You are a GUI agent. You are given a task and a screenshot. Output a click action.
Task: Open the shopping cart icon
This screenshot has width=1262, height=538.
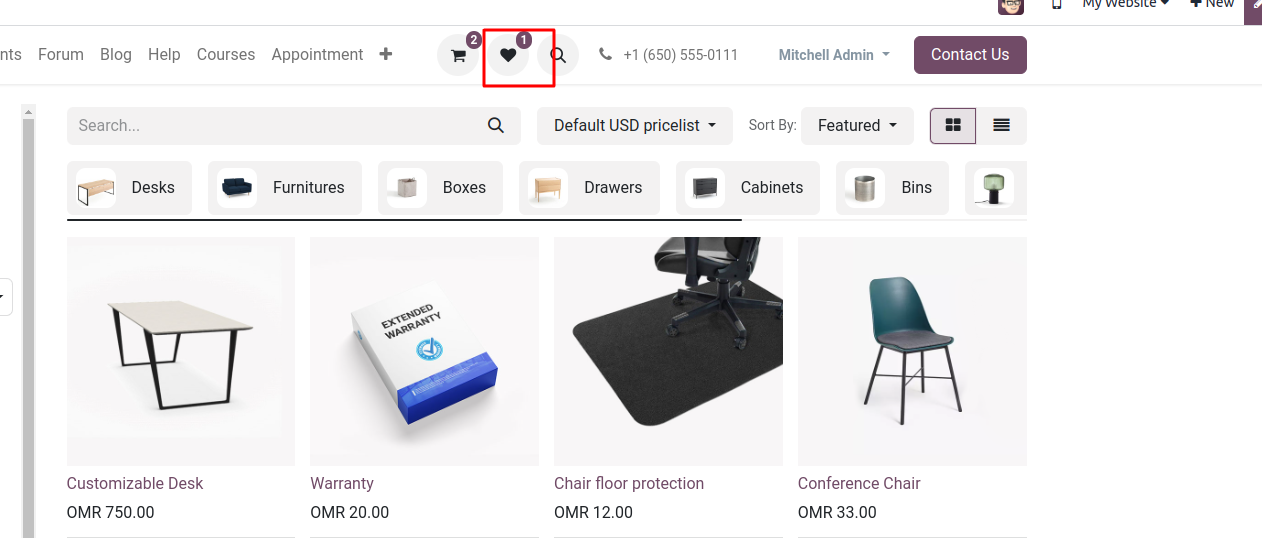(x=458, y=55)
